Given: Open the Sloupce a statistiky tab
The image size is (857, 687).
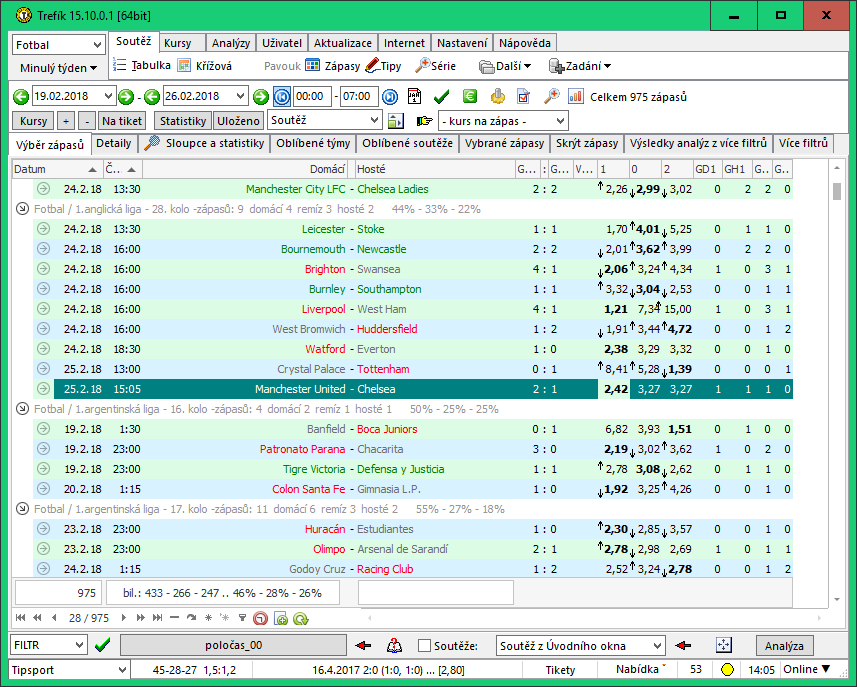Looking at the screenshot, I should pyautogui.click(x=205, y=143).
